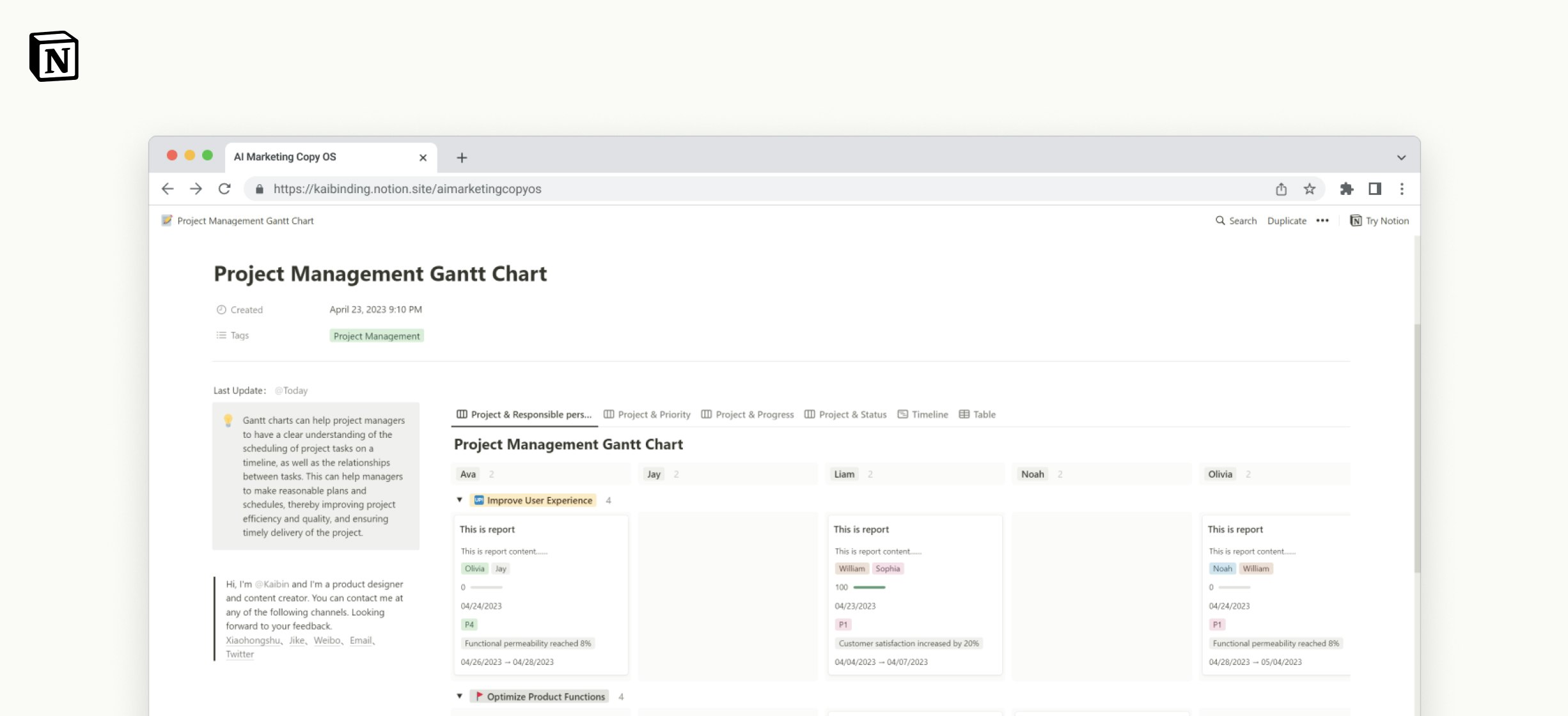Click progress bar on Ava's report card
Image resolution: width=1568 pixels, height=716 pixels.
coord(486,587)
